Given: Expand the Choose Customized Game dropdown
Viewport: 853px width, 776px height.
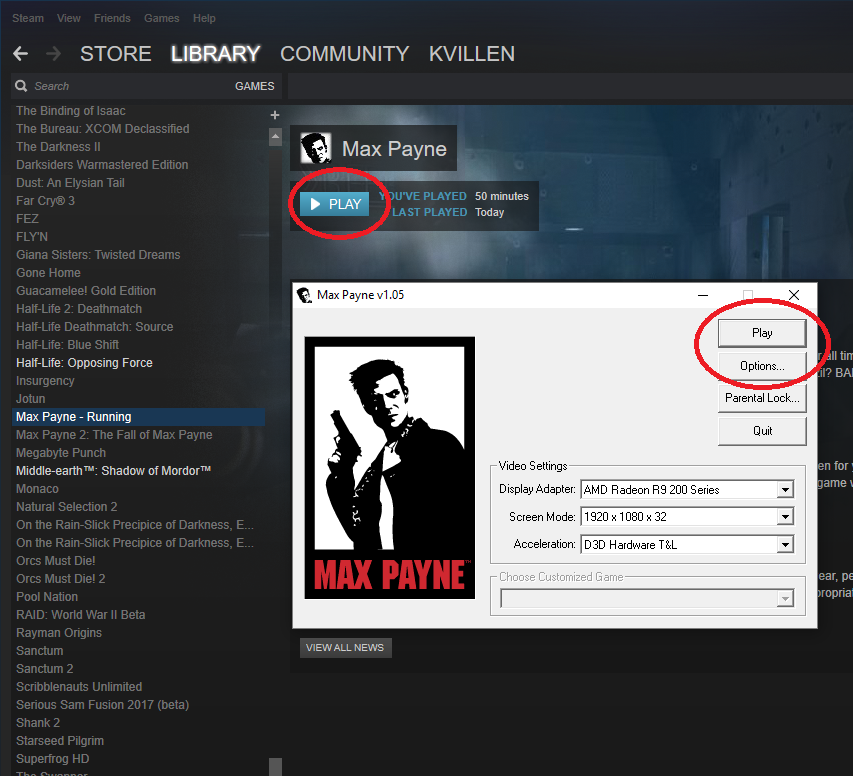Looking at the screenshot, I should [x=784, y=599].
